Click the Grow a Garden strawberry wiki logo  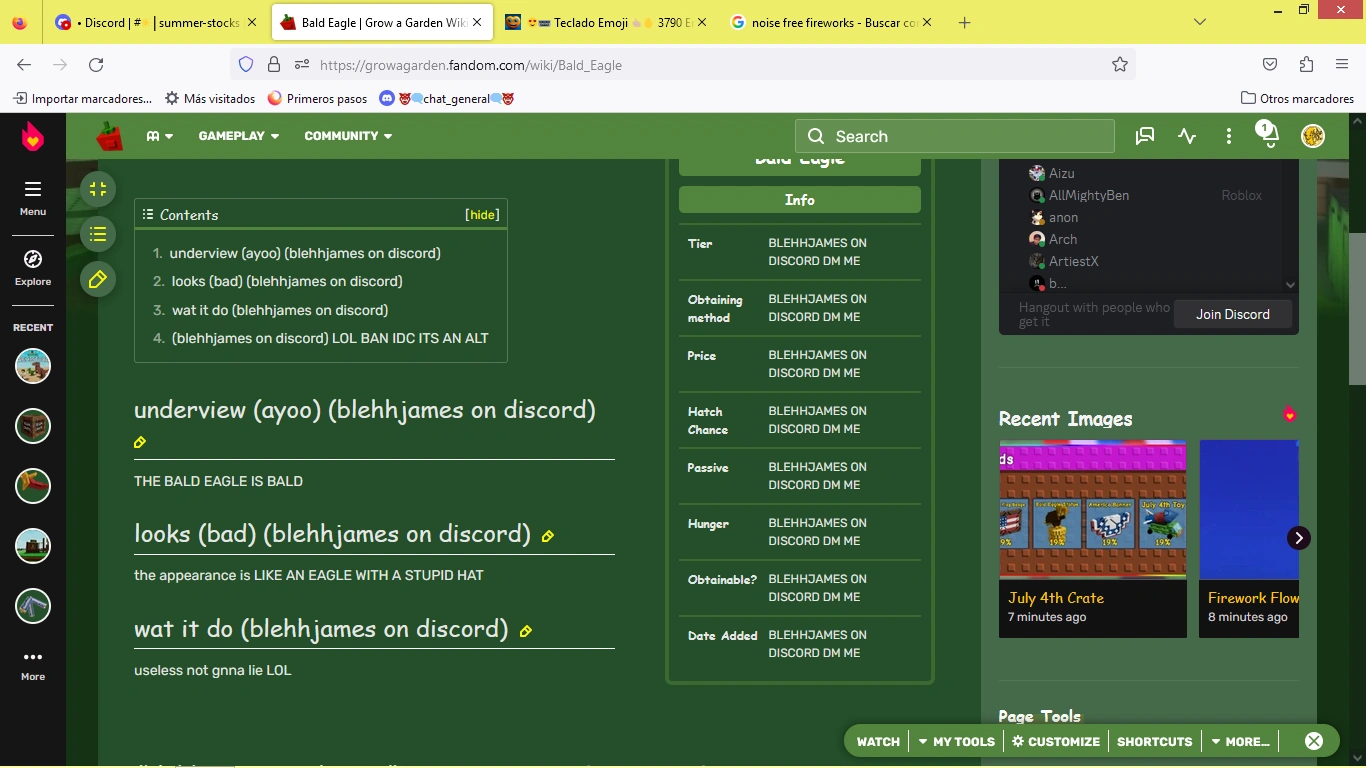110,135
